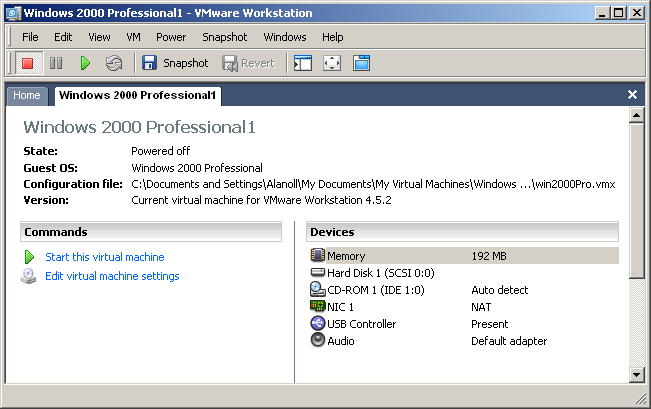Click the scrollbar down arrow
Viewport: 651px width, 409px height.
[x=636, y=375]
